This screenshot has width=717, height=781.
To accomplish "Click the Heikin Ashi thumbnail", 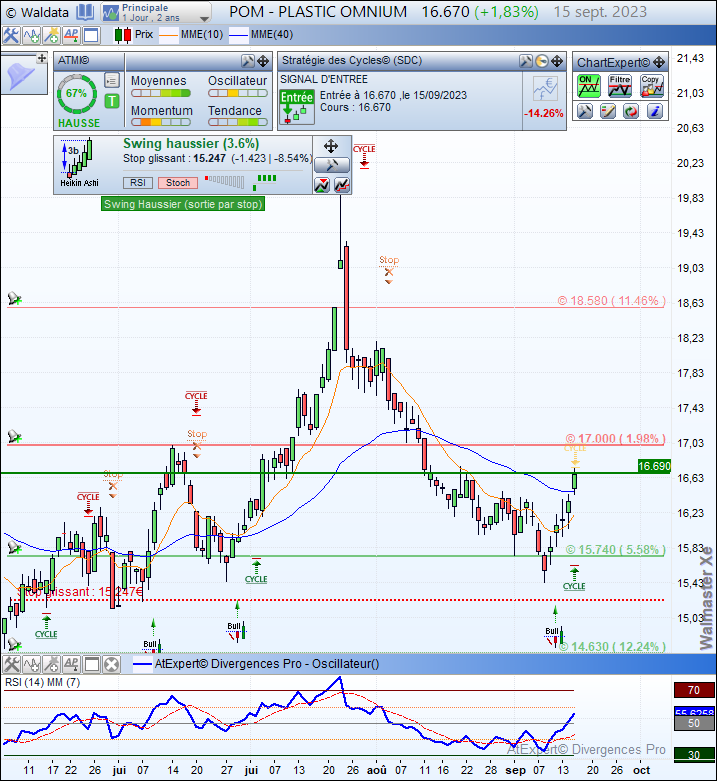I will [x=79, y=163].
